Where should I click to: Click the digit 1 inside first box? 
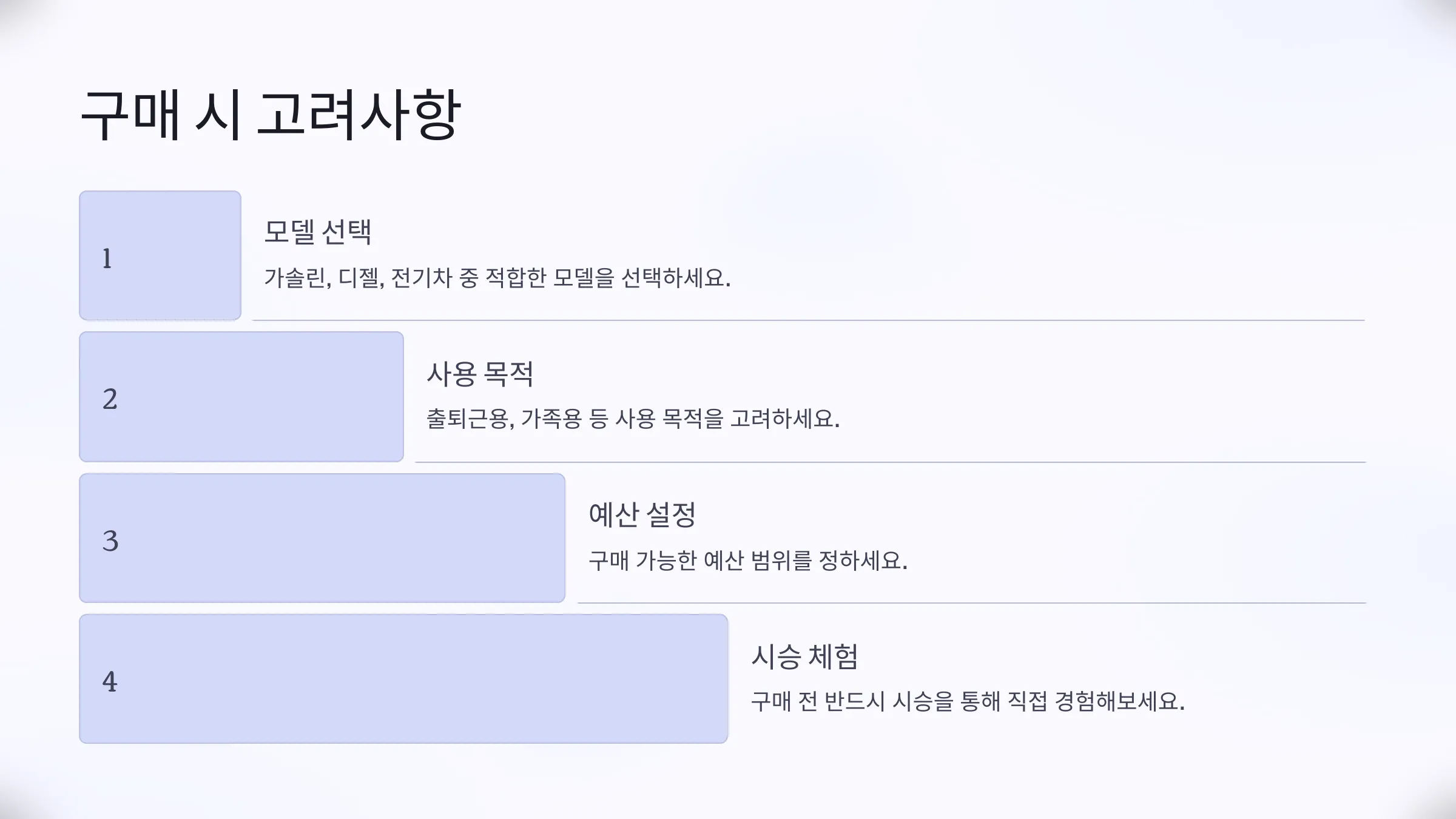107,258
